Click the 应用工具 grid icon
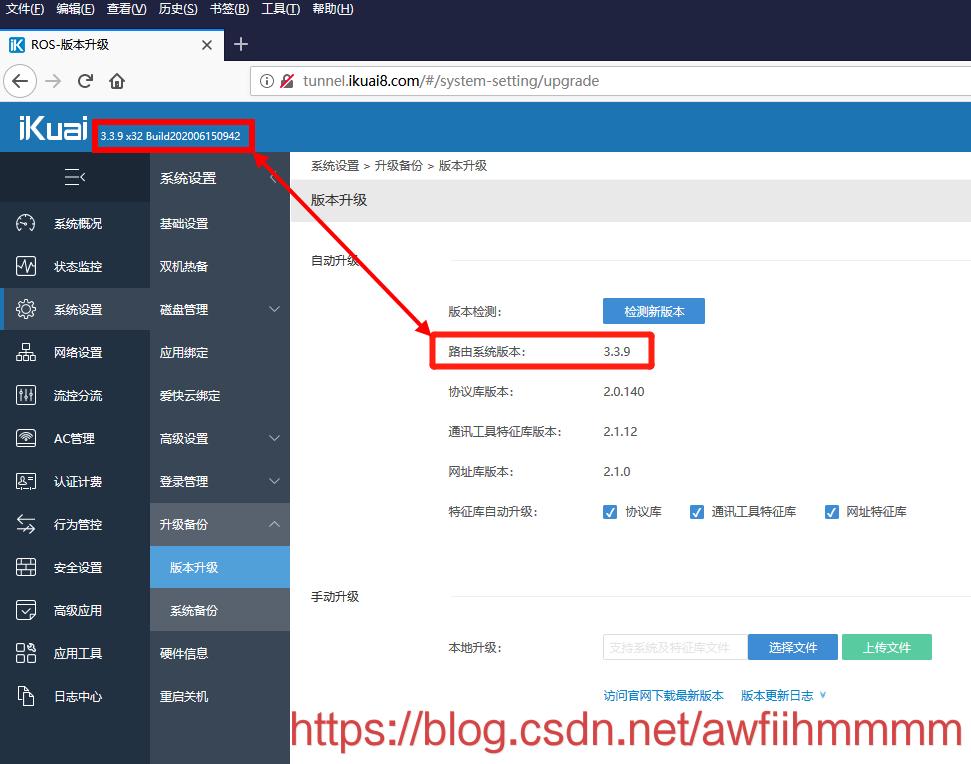The height and width of the screenshot is (764, 971). pos(25,653)
